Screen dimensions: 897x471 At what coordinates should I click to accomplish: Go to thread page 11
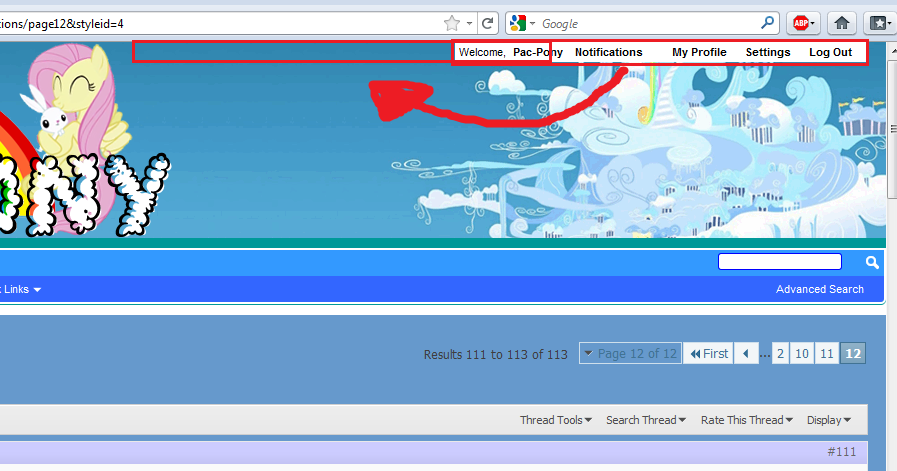(827, 354)
